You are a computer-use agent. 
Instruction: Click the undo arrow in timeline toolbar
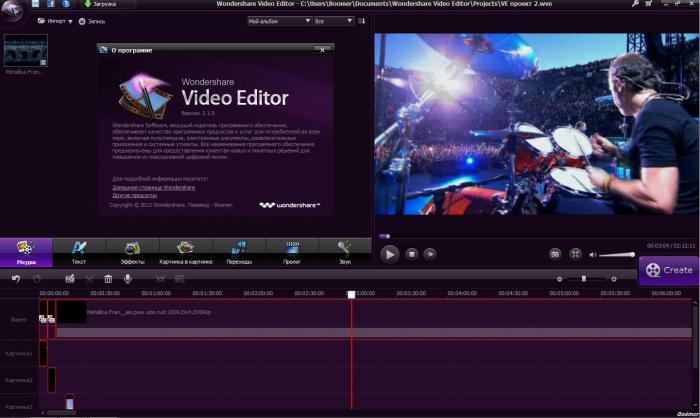(16, 279)
